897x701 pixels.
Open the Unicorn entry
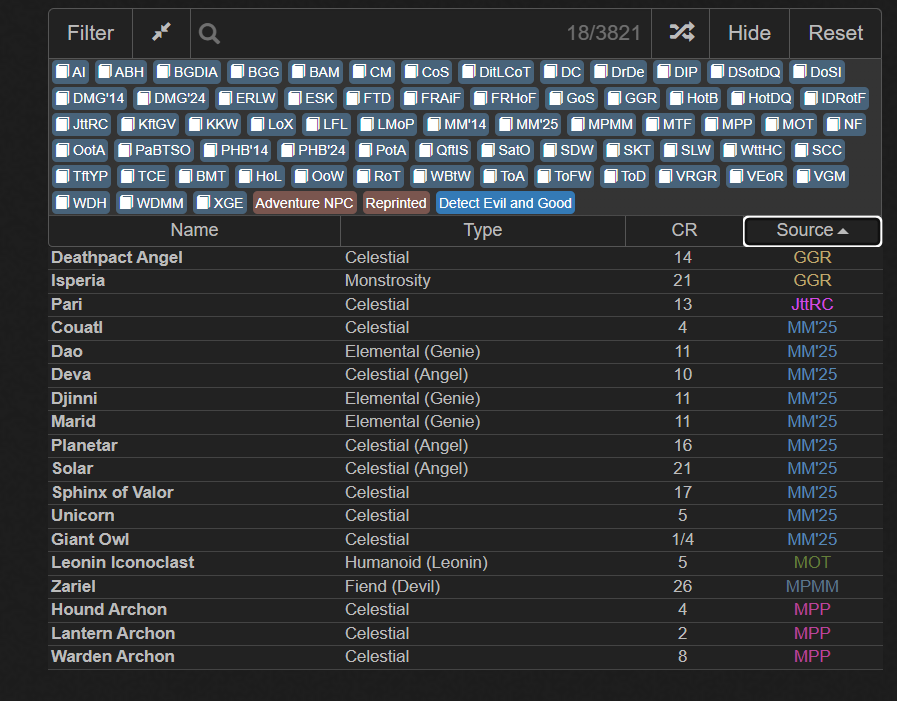(465, 516)
